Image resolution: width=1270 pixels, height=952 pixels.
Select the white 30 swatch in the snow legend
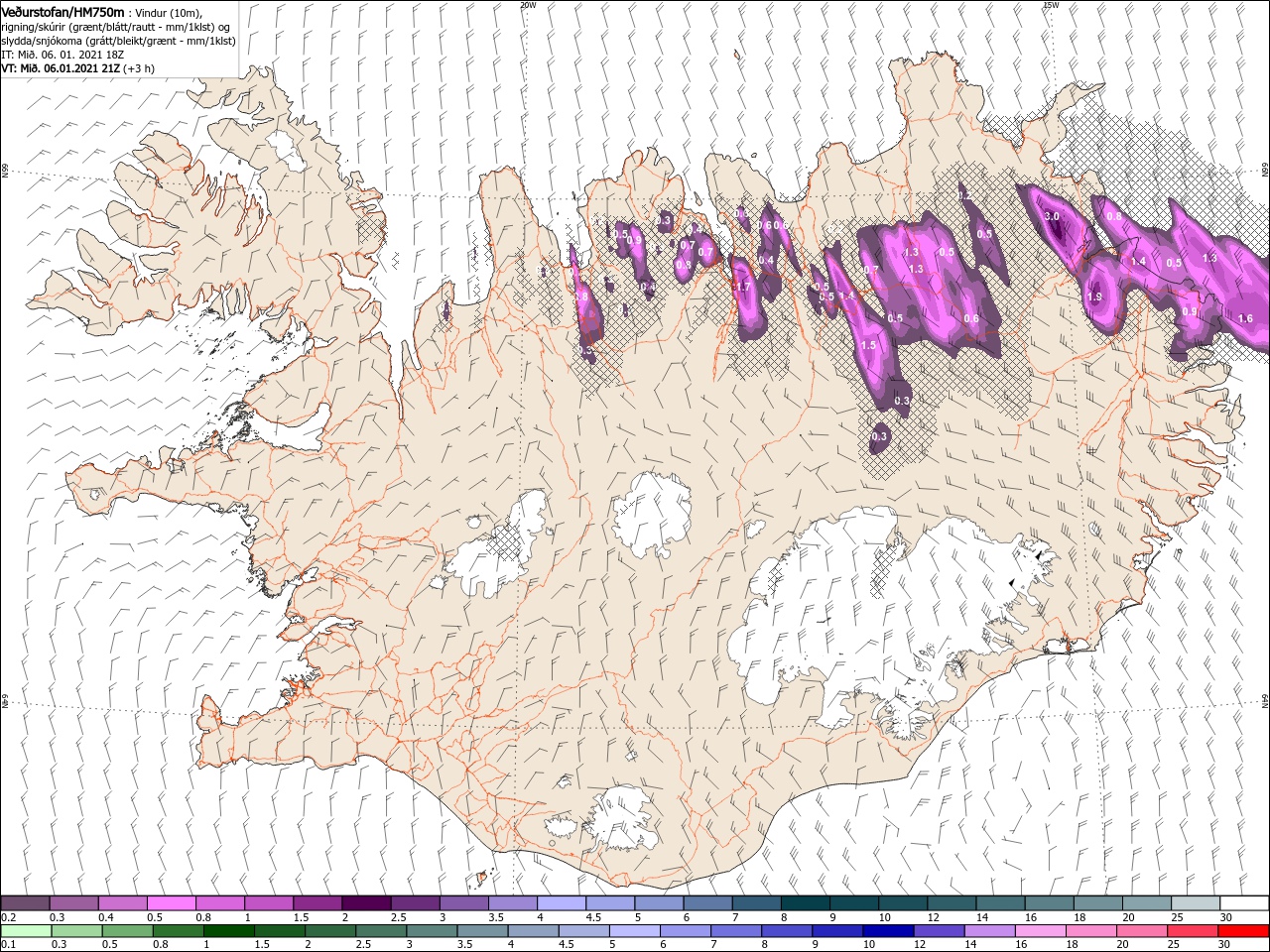(1243, 903)
